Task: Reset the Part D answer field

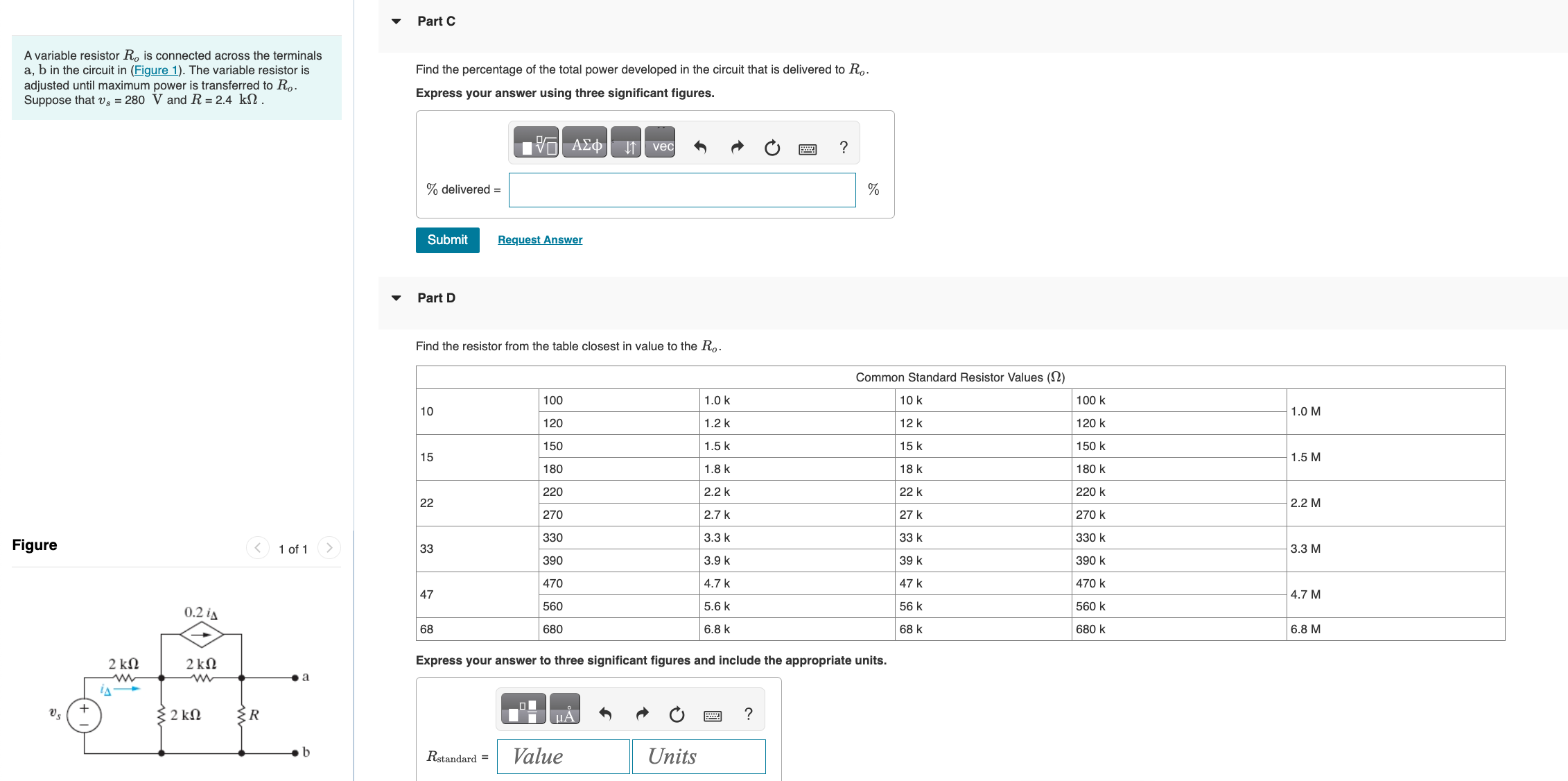Action: pyautogui.click(x=677, y=714)
